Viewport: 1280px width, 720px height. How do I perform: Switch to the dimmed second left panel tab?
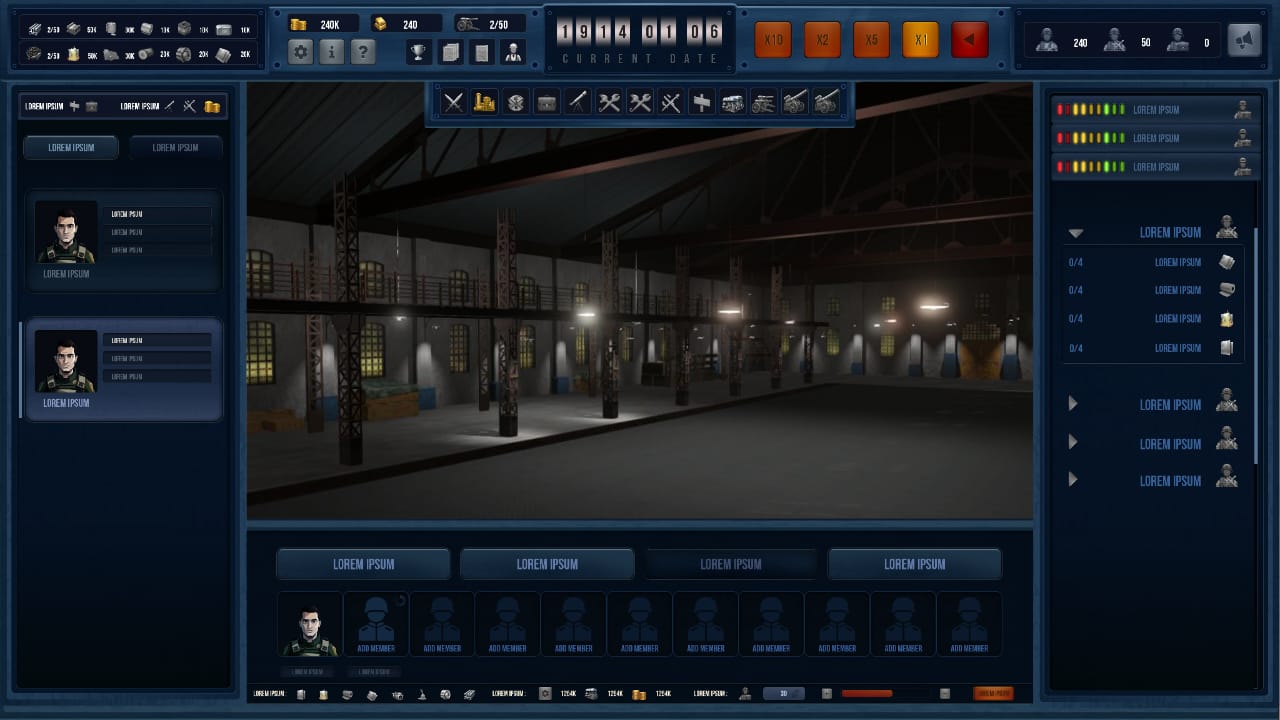[175, 148]
